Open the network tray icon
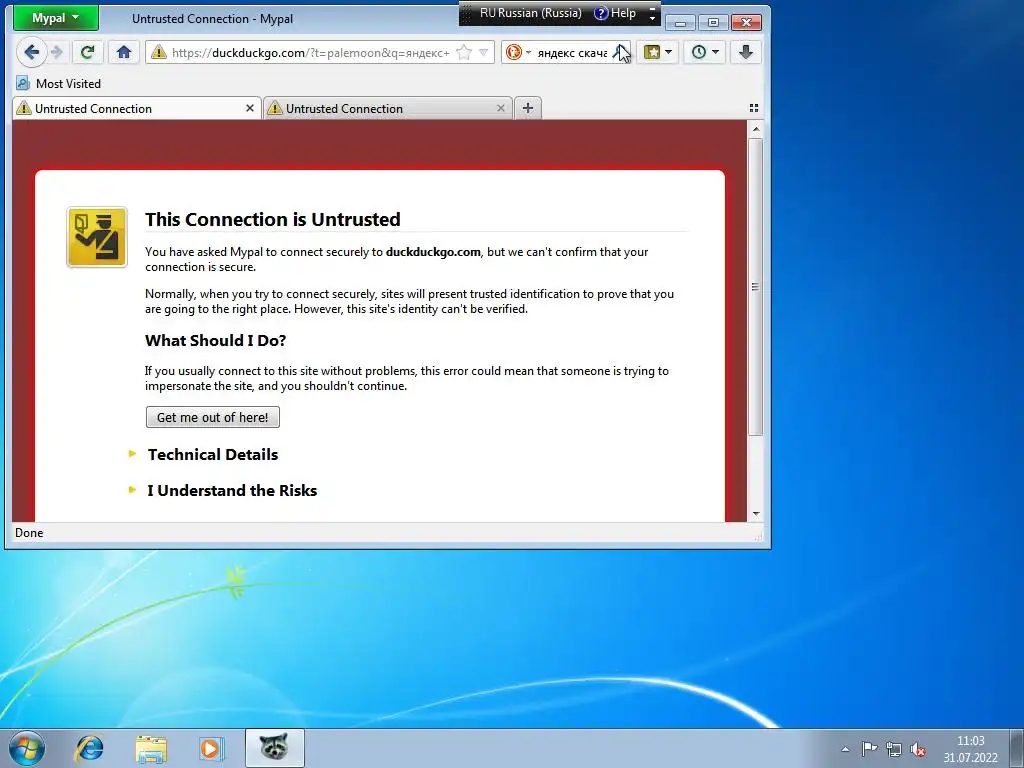The image size is (1024, 768). coord(893,749)
